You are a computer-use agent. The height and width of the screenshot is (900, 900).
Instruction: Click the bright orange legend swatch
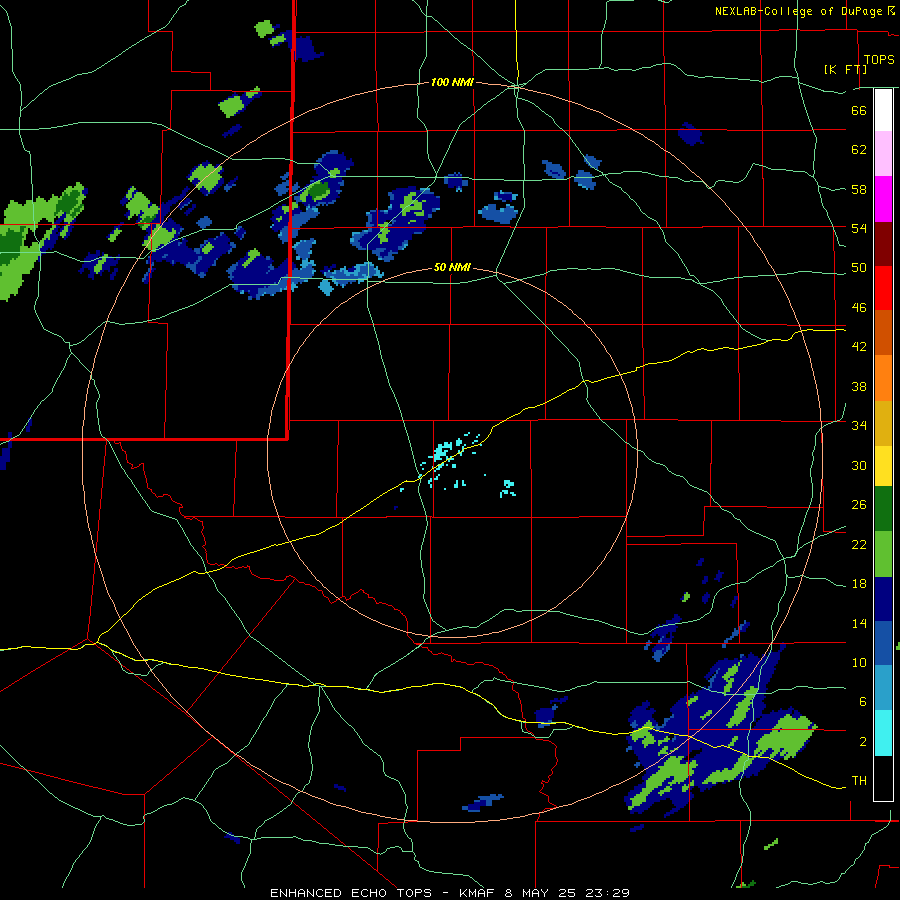[883, 378]
